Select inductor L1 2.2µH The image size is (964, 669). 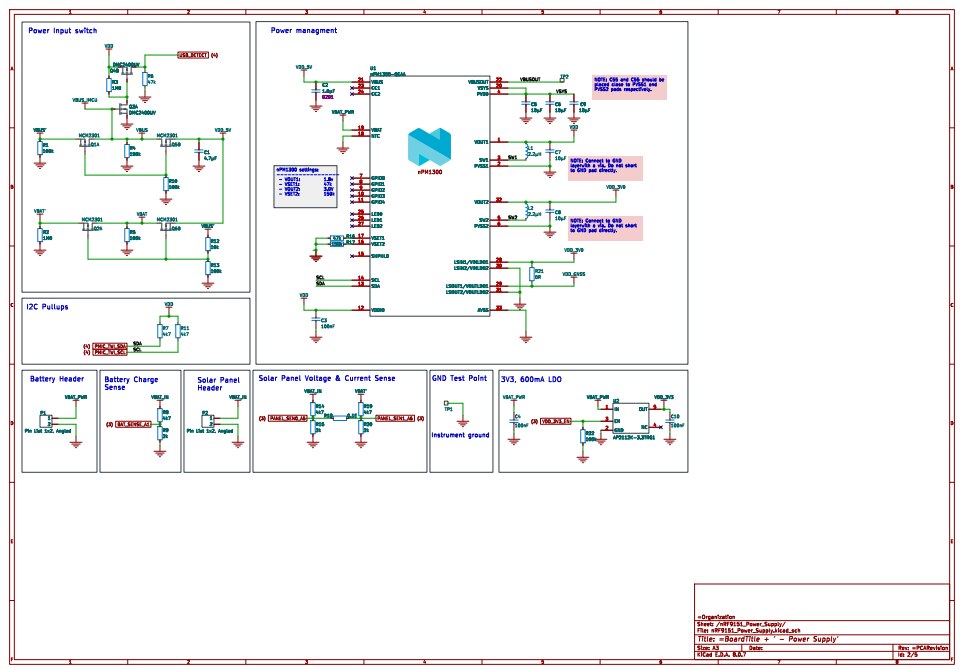(x=530, y=150)
